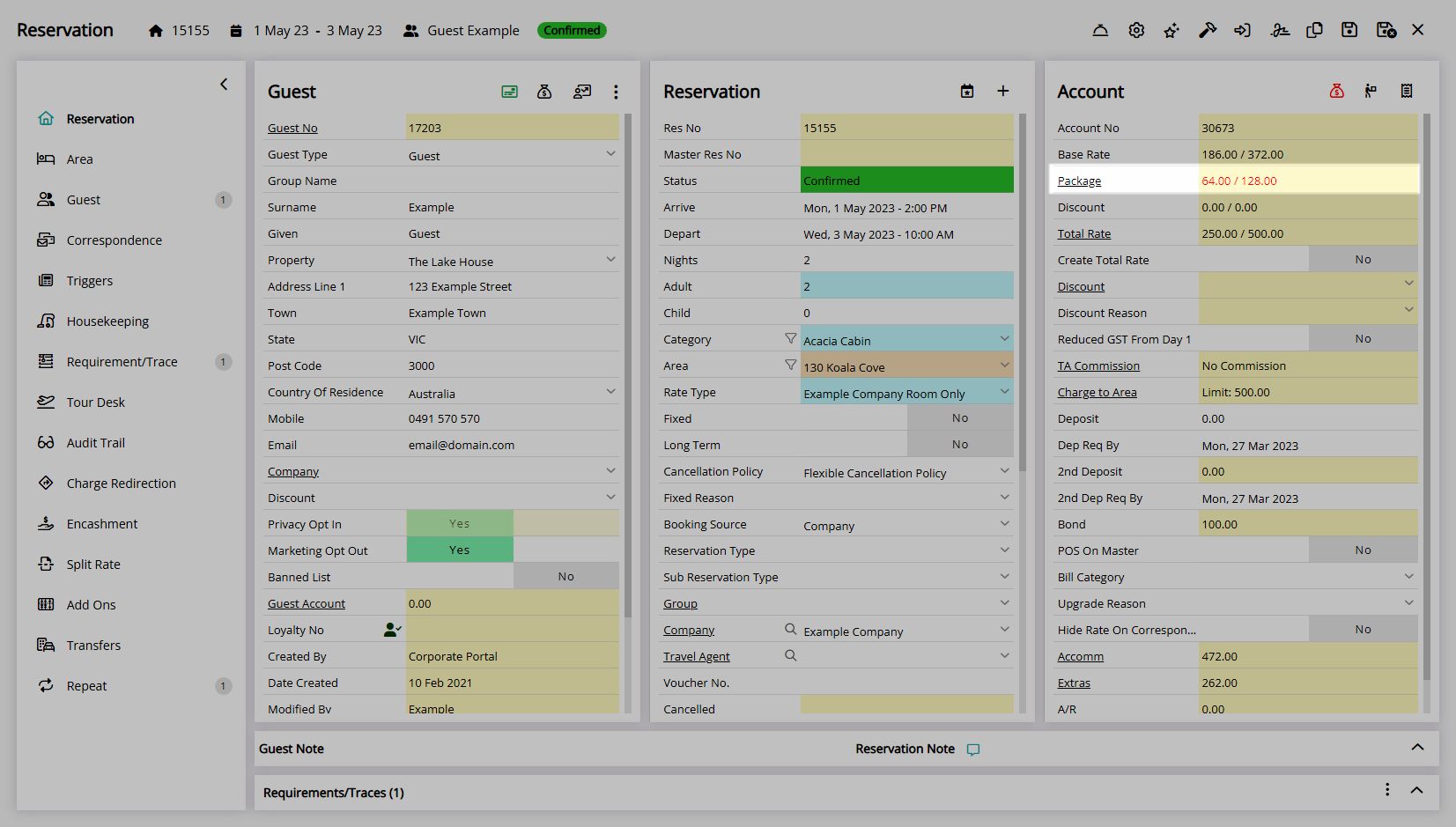Click the Email field with email@domain.com
1456x827 pixels.
[513, 445]
